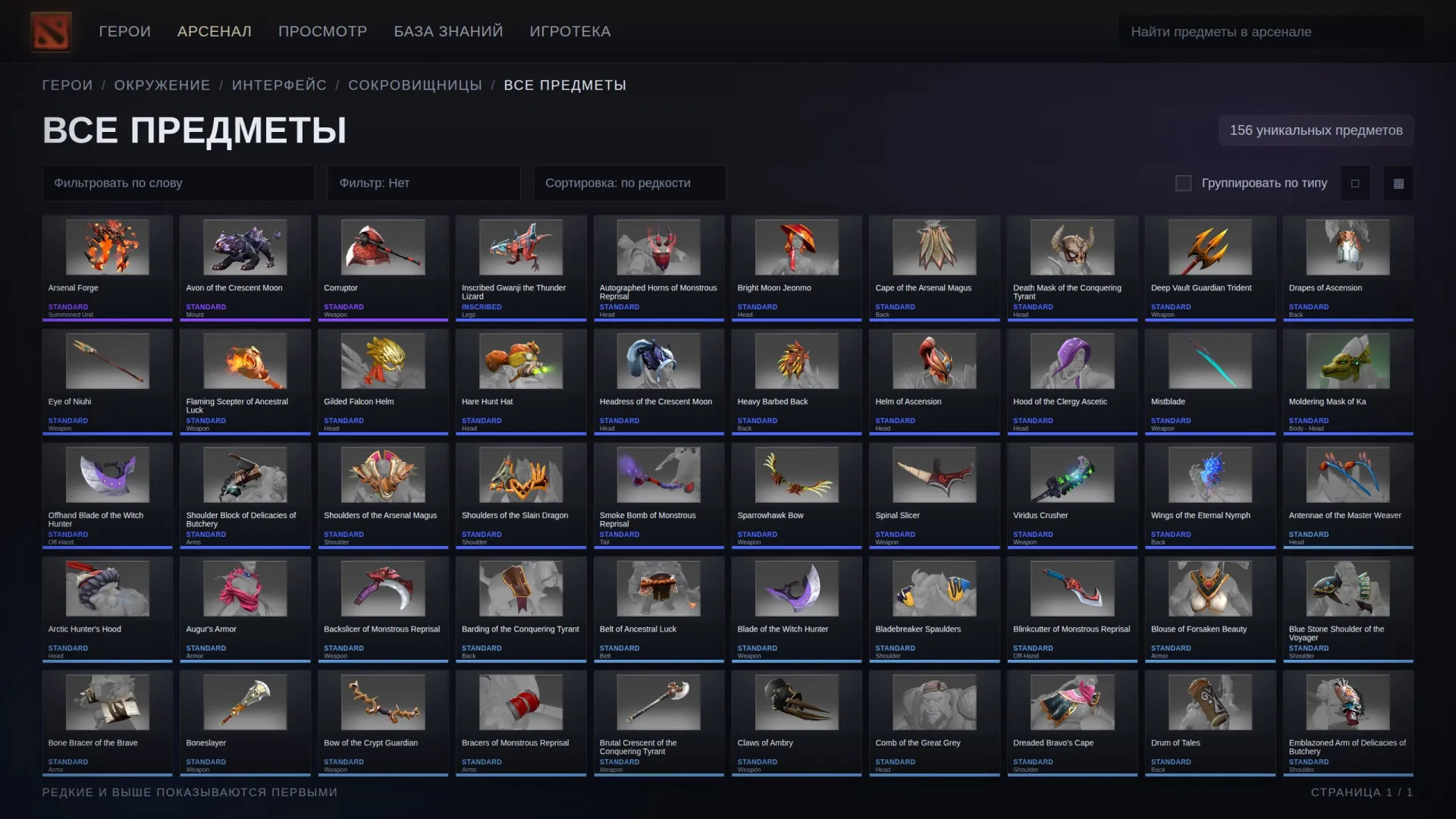Screen dimensions: 1456x819
Task: Open Wings of the Eternal Nymph
Action: [1210, 495]
